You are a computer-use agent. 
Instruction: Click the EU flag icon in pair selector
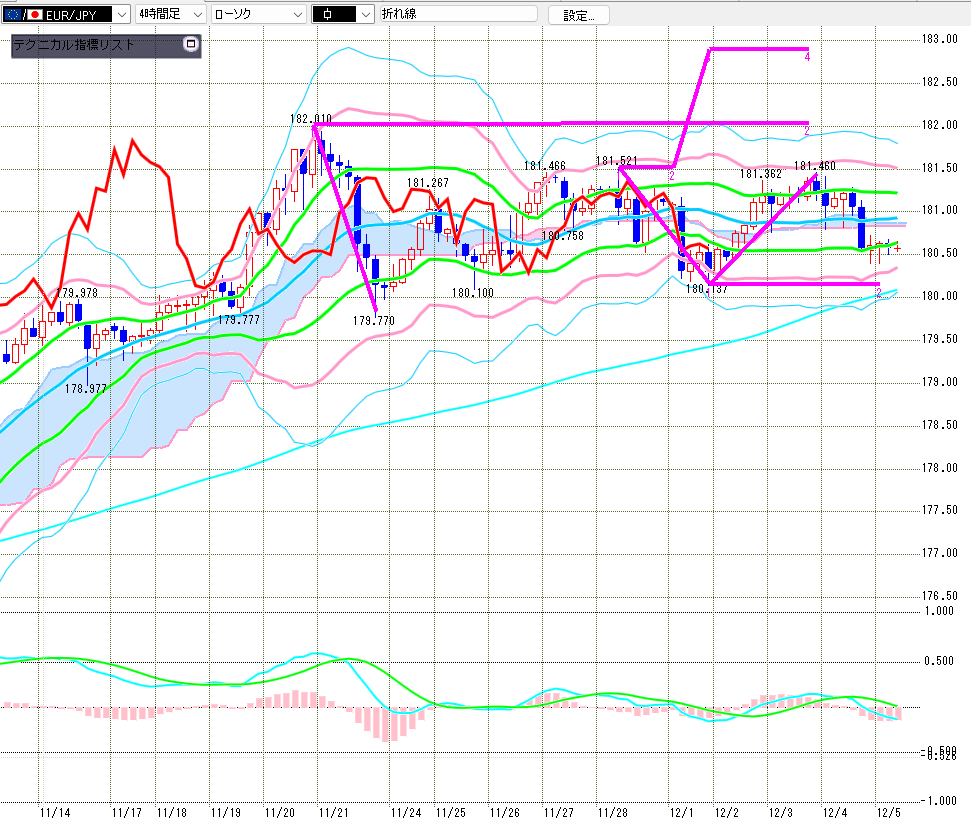12,15
